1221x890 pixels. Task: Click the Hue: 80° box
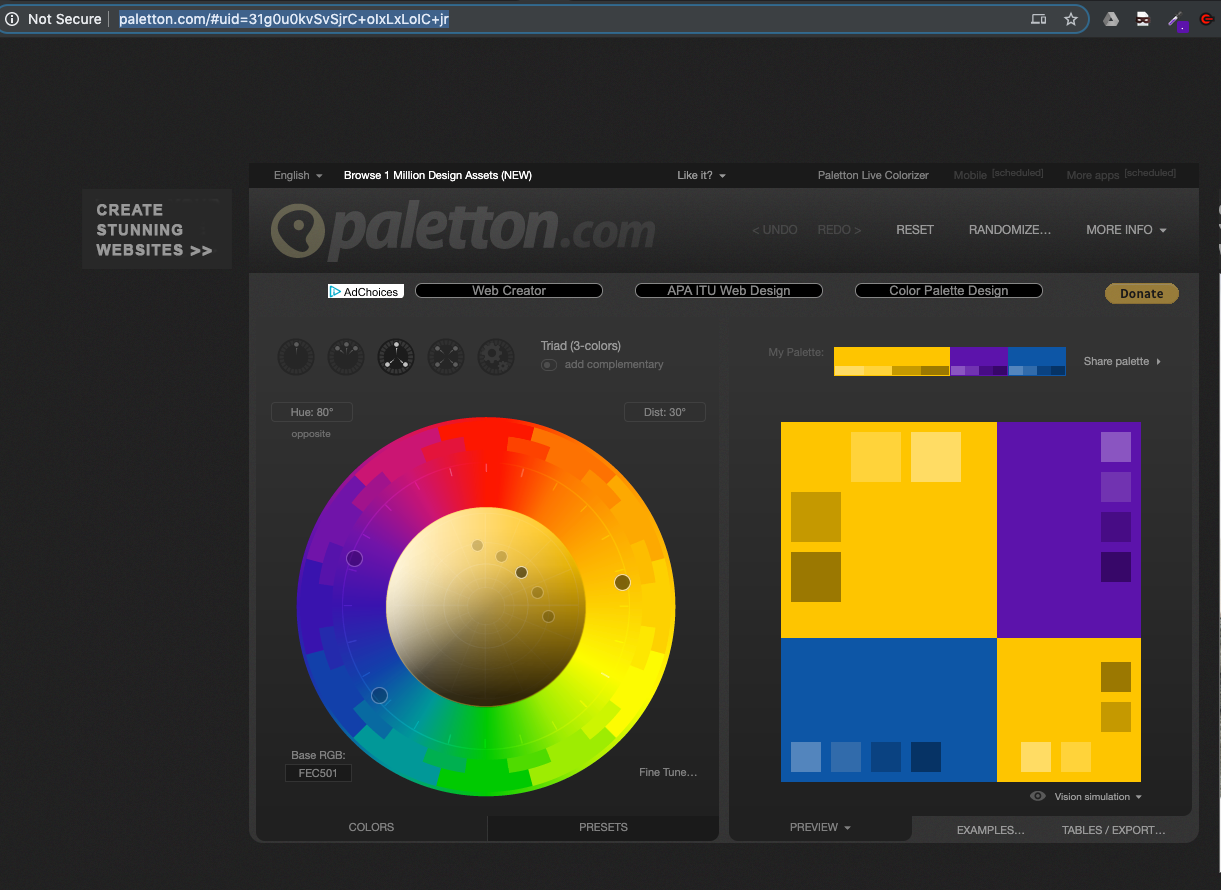(x=312, y=412)
